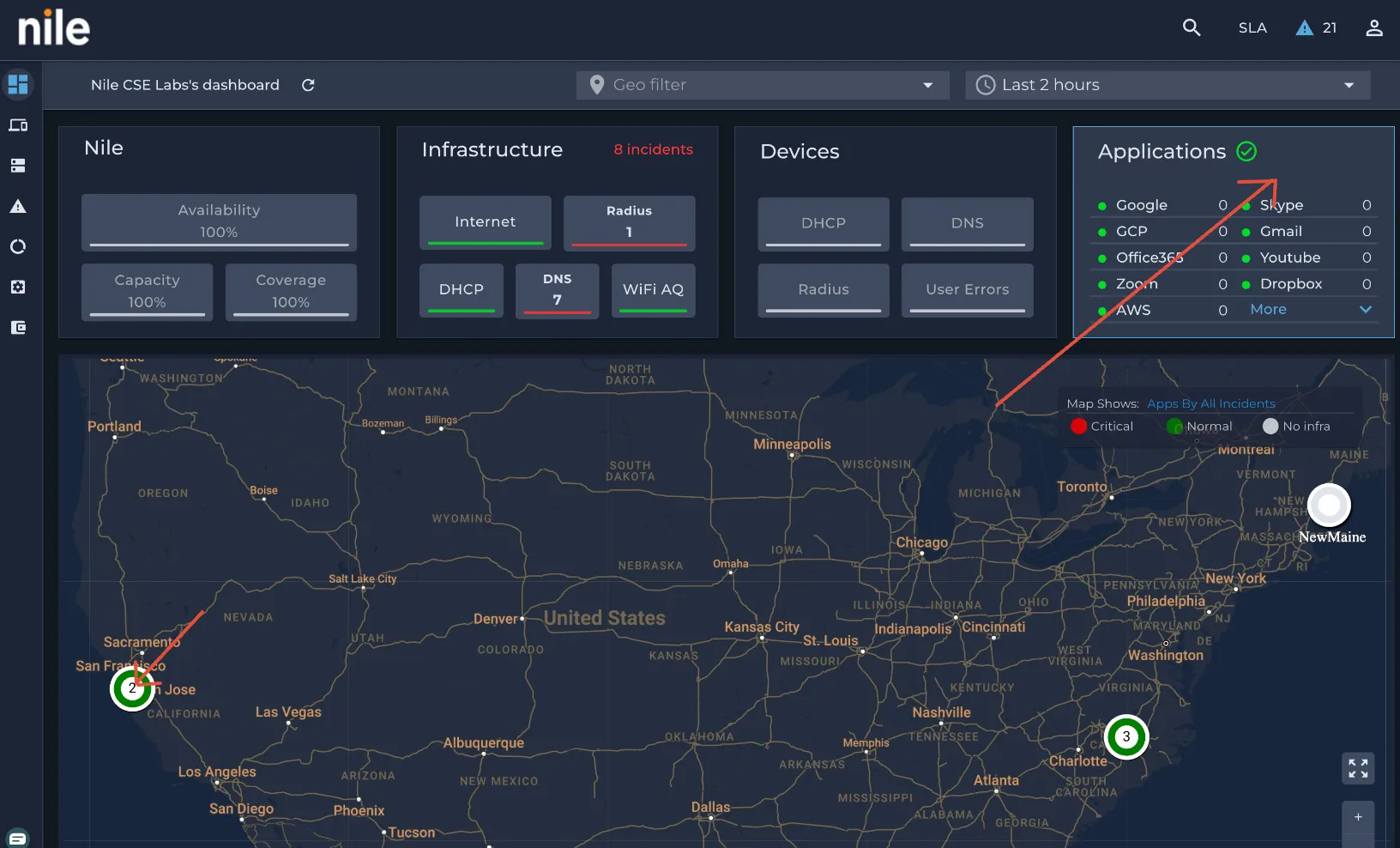Viewport: 1400px width, 848px height.
Task: Click the circular arrow sidebar icon
Action: point(18,246)
